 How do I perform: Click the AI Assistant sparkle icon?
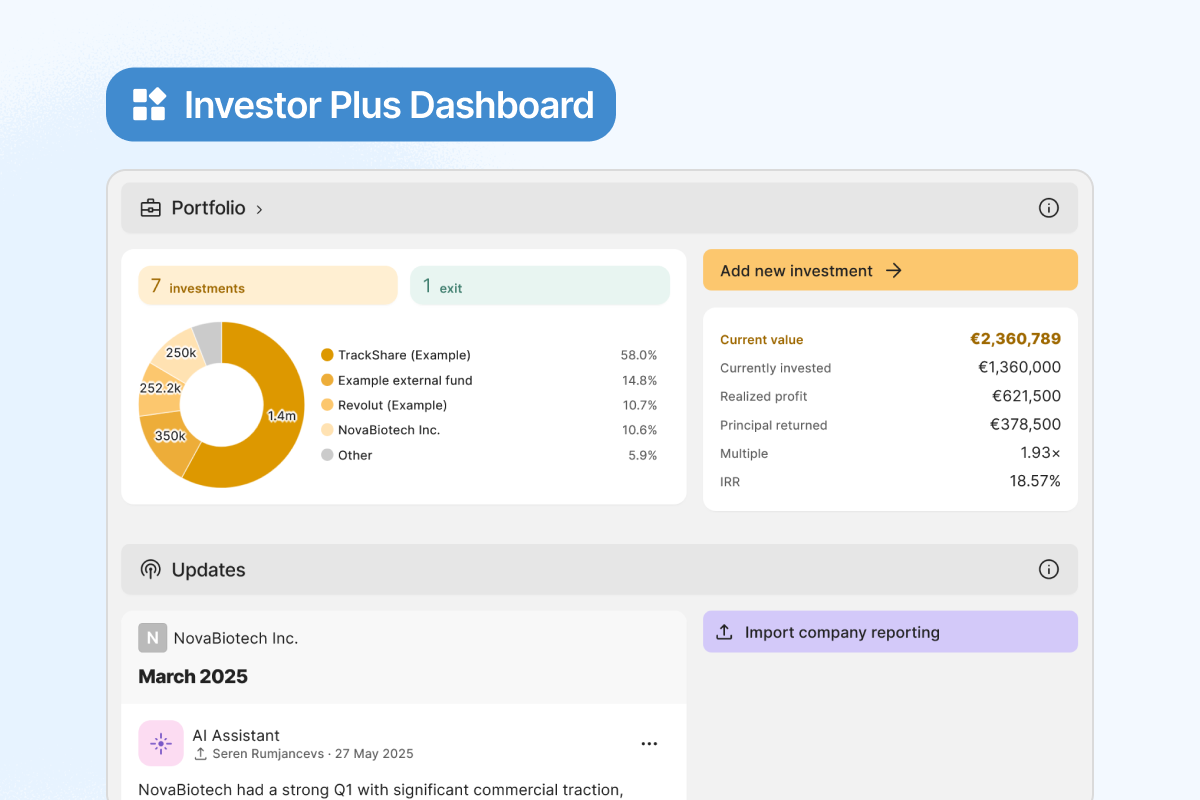pos(160,743)
